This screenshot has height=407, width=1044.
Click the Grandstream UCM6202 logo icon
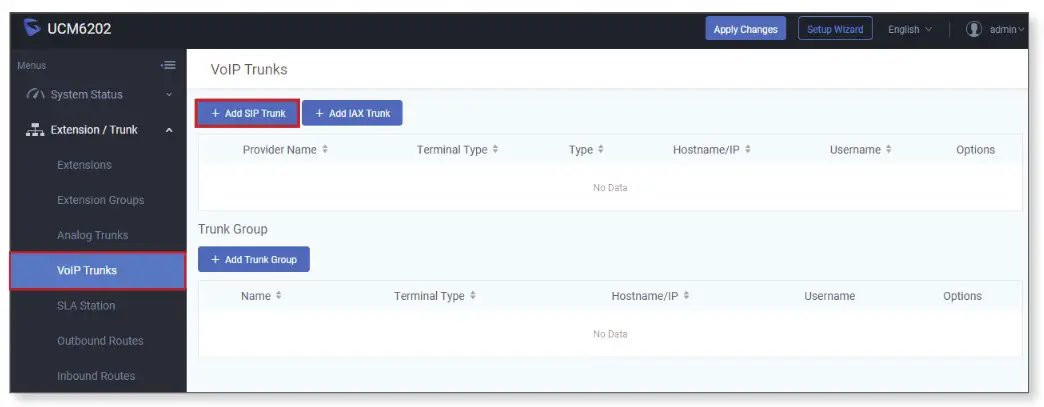32,29
